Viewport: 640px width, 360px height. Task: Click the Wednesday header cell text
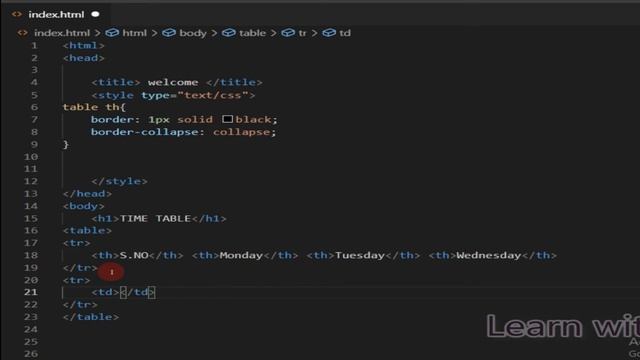click(489, 256)
